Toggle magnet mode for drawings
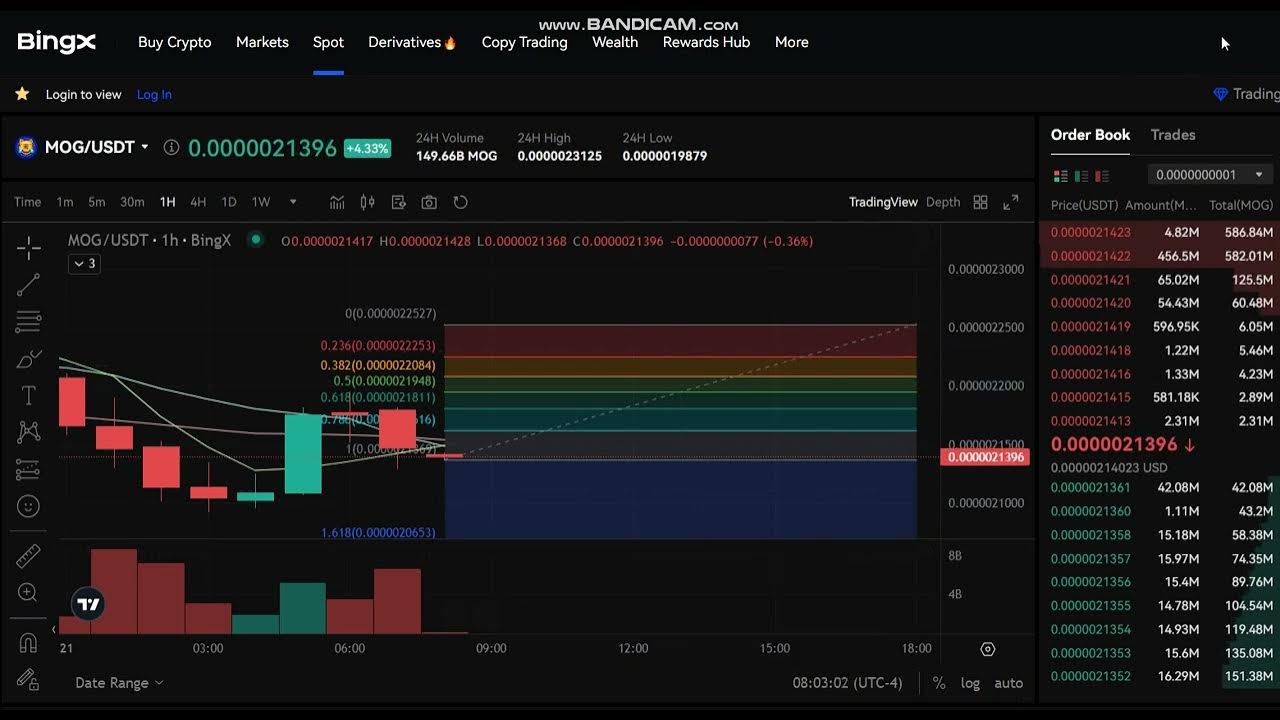Image resolution: width=1280 pixels, height=720 pixels. pos(28,643)
